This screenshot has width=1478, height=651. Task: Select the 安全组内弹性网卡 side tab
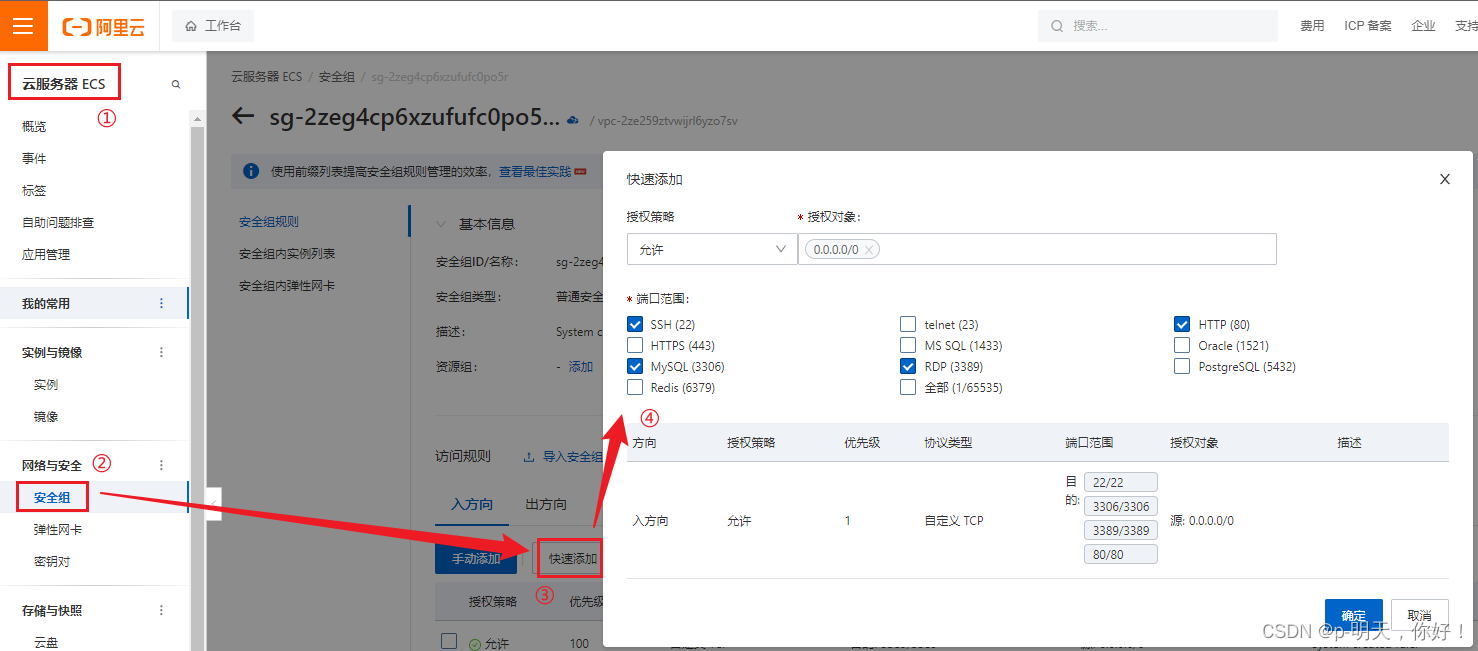coord(287,286)
